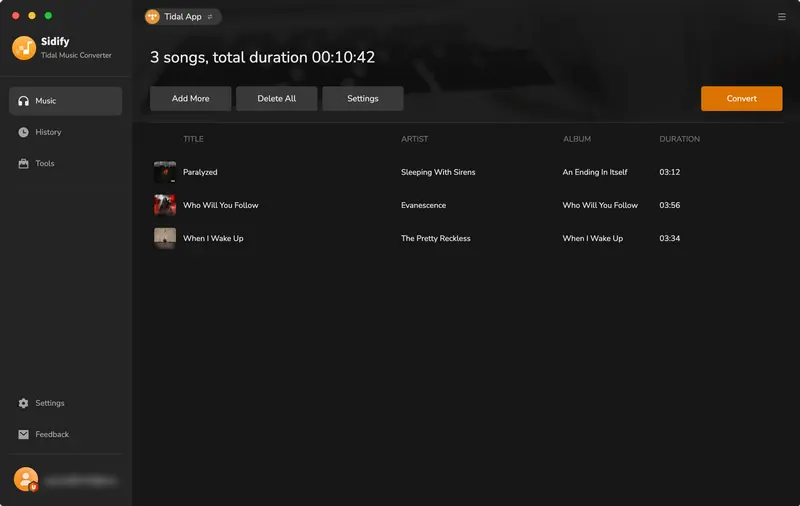800x506 pixels.
Task: Click album An Ending In Itself
Action: click(x=594, y=172)
